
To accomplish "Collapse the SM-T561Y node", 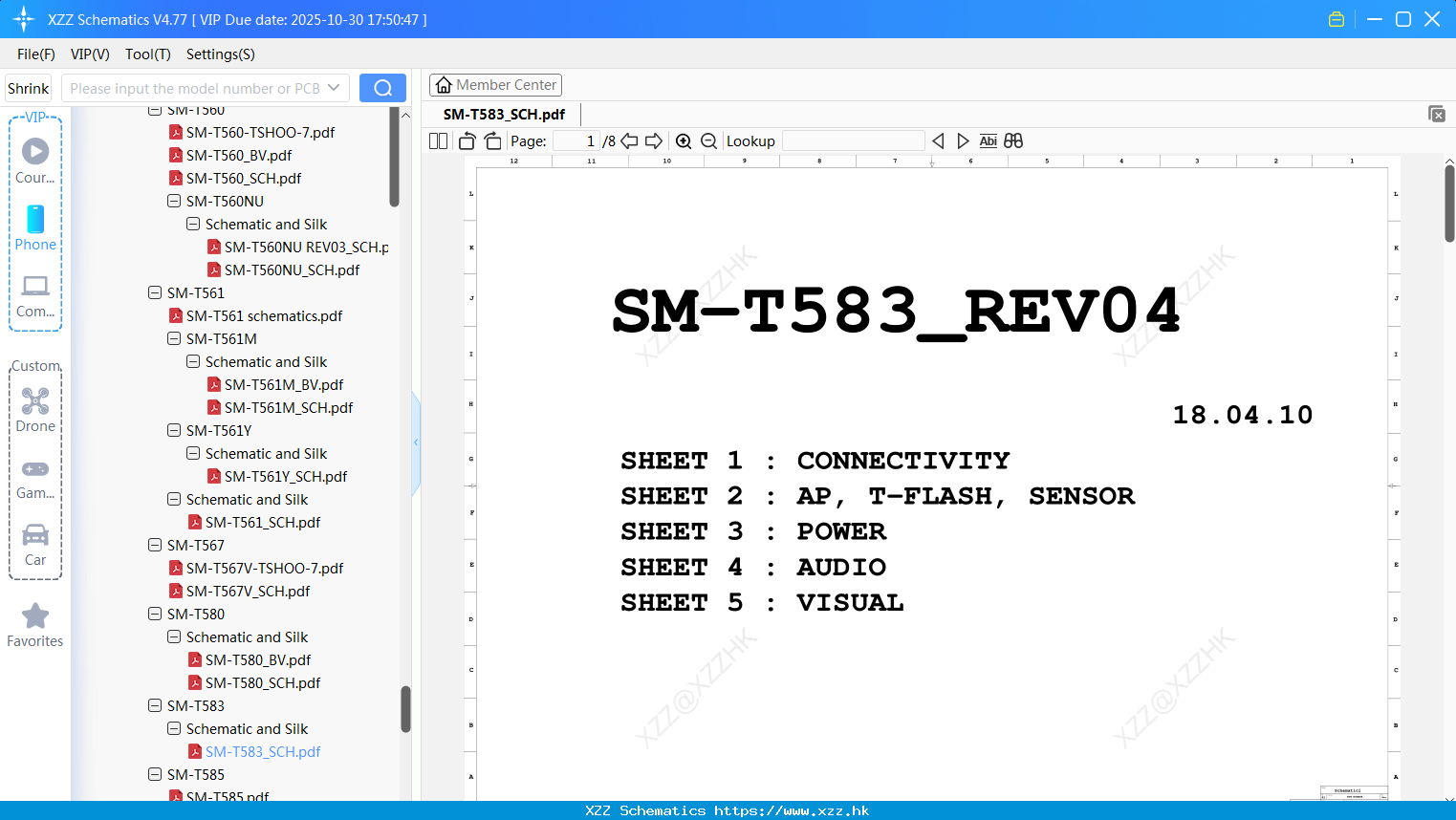I will (x=174, y=430).
